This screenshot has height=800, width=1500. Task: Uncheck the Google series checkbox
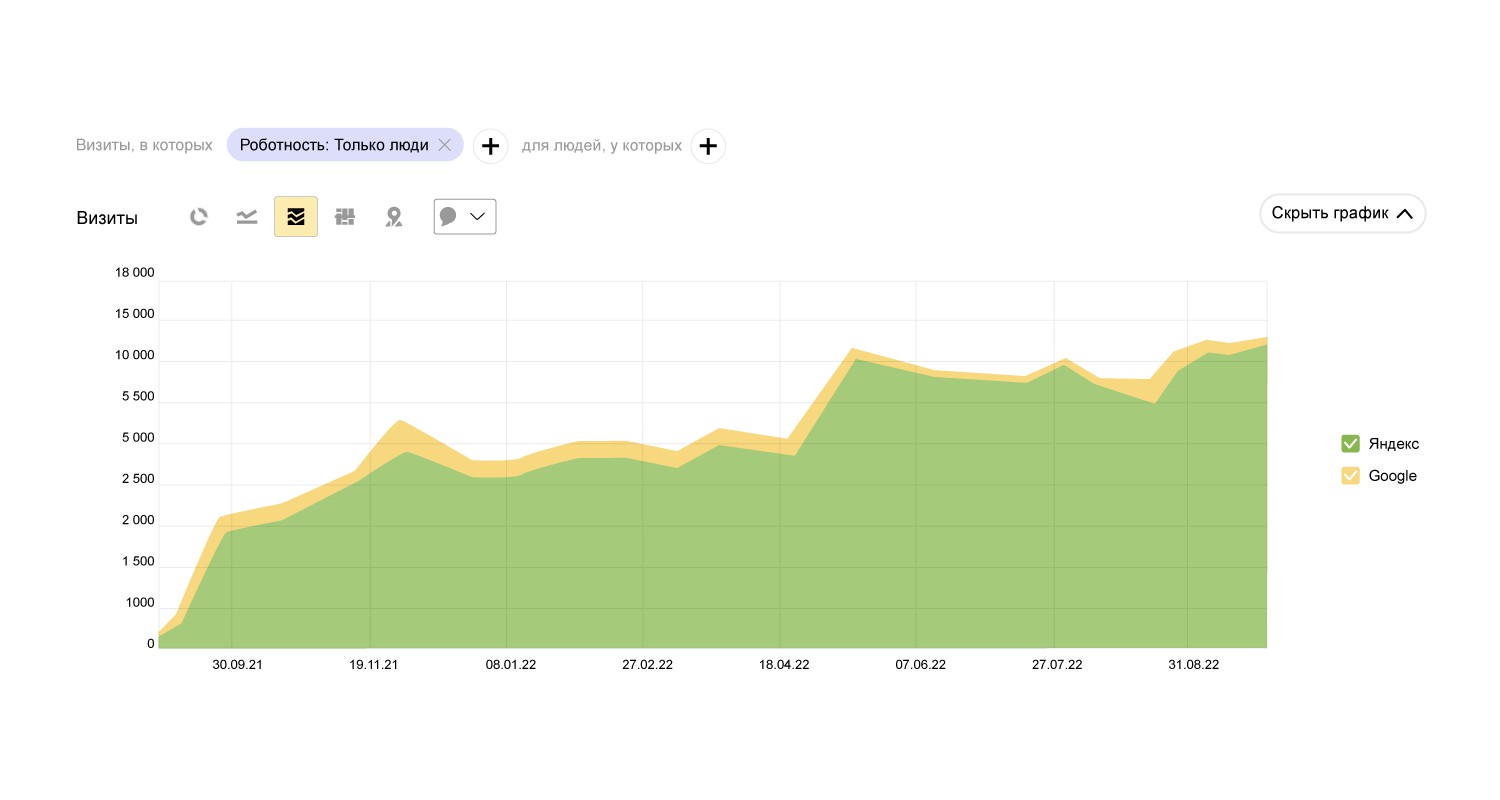pyautogui.click(x=1350, y=476)
